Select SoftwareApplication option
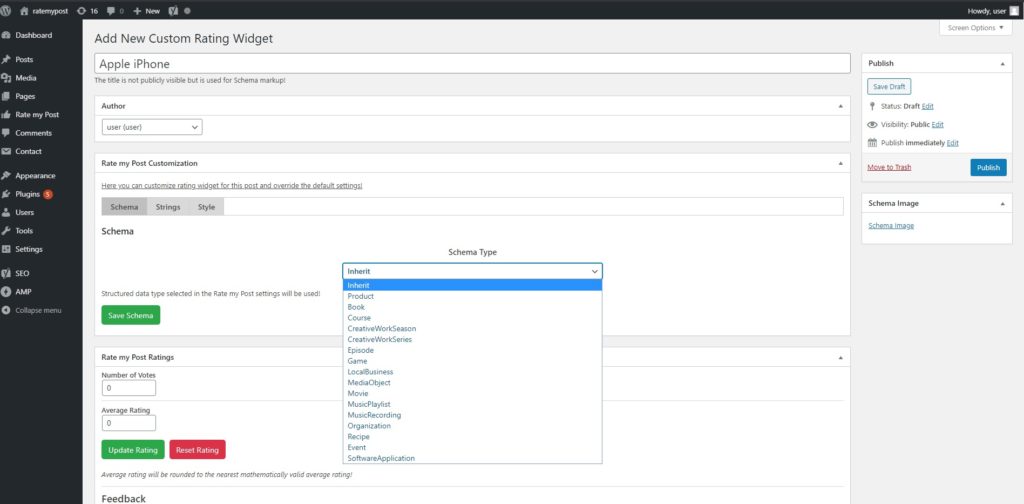Image resolution: width=1024 pixels, height=504 pixels. click(472, 458)
